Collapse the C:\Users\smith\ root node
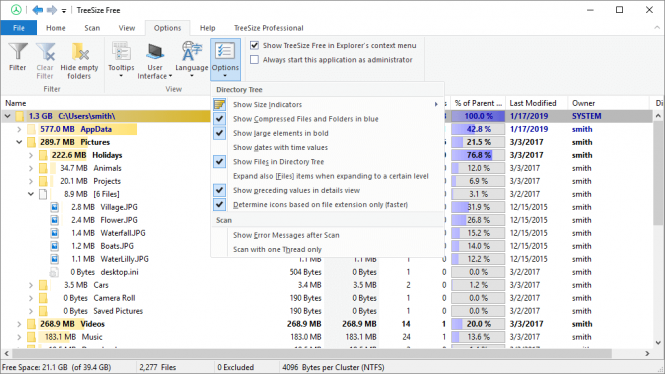This screenshot has height=374, width=665. tap(8, 116)
